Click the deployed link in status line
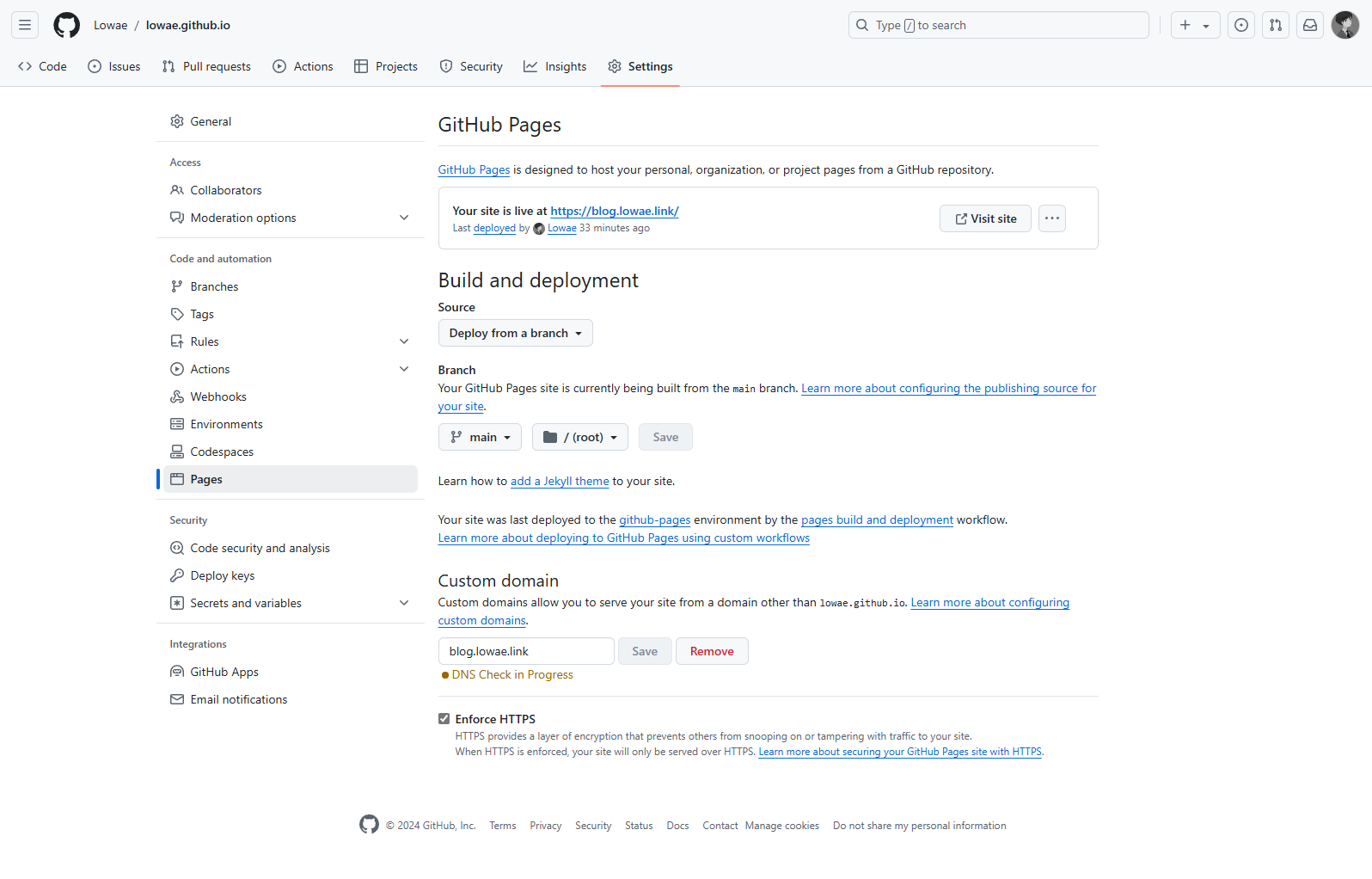The width and height of the screenshot is (1372, 879). (494, 228)
